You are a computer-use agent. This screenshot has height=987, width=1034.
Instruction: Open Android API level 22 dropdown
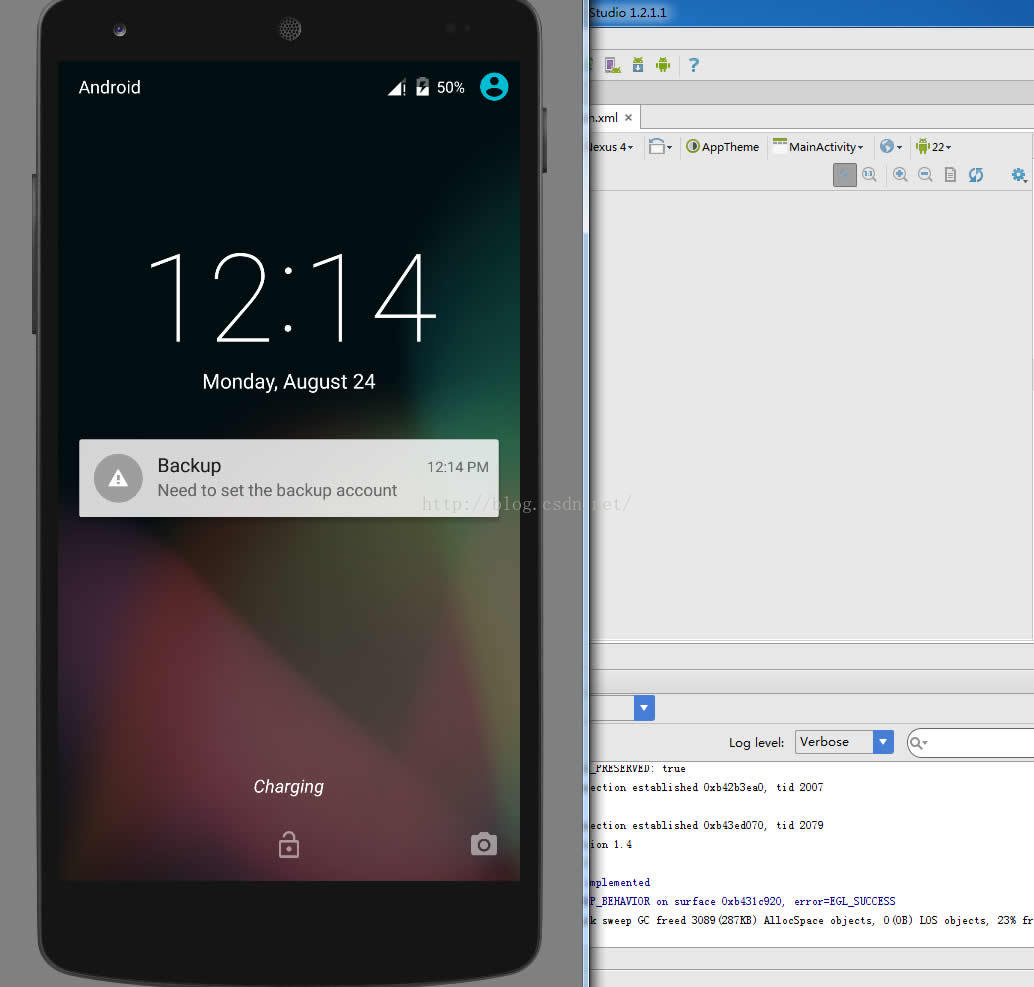coord(933,146)
